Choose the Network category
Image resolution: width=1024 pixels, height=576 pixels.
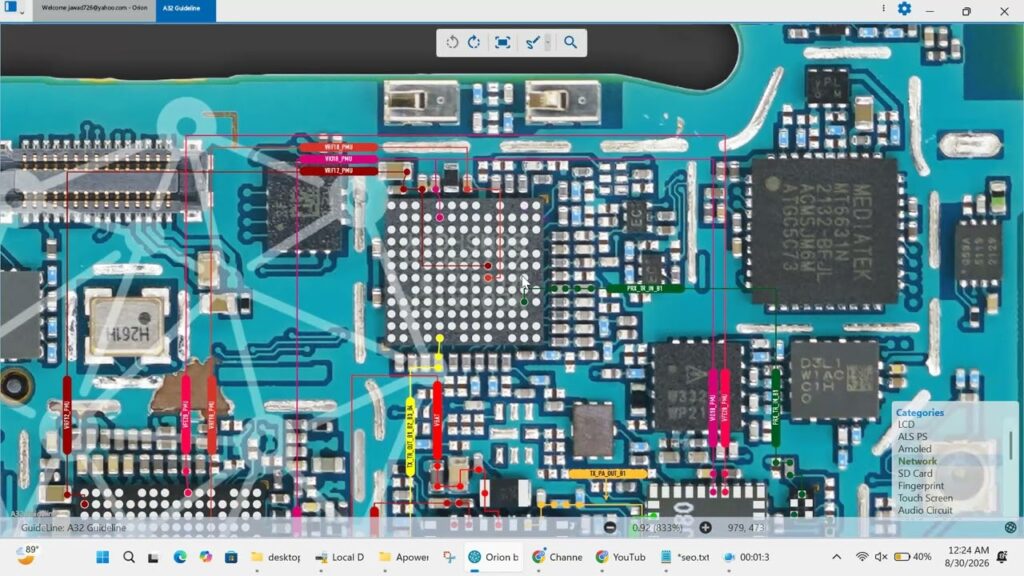[x=917, y=461]
